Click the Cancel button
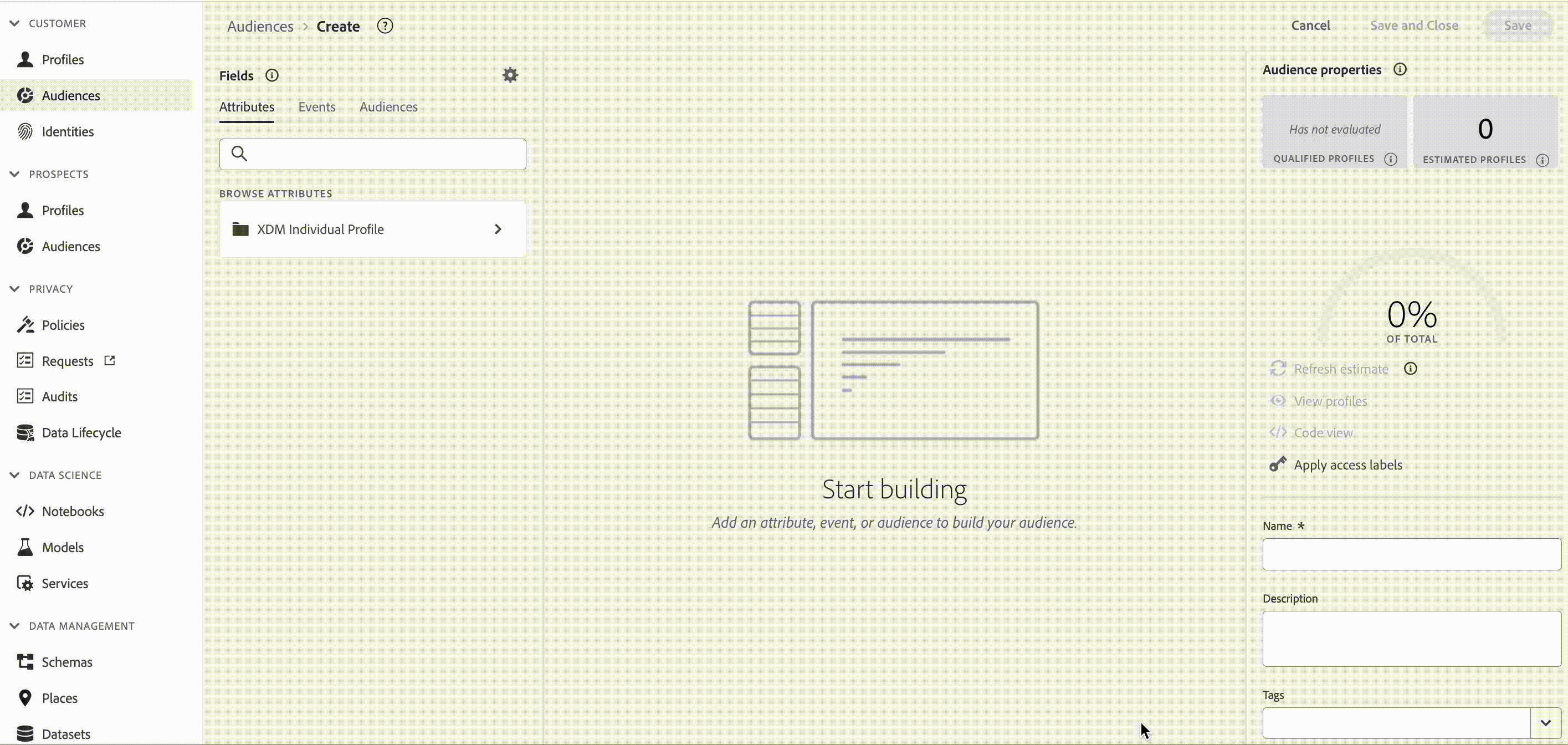Image resolution: width=1568 pixels, height=745 pixels. [1310, 25]
